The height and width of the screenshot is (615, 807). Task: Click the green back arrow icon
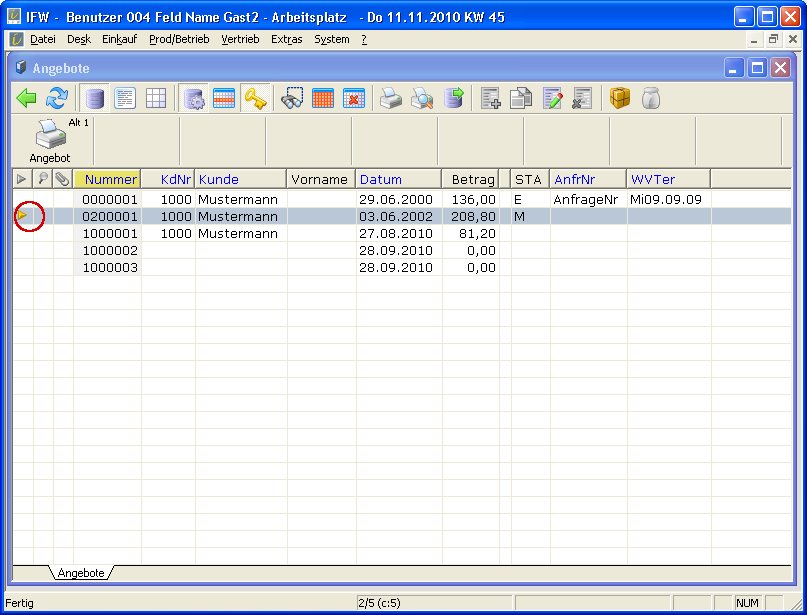pos(27,98)
